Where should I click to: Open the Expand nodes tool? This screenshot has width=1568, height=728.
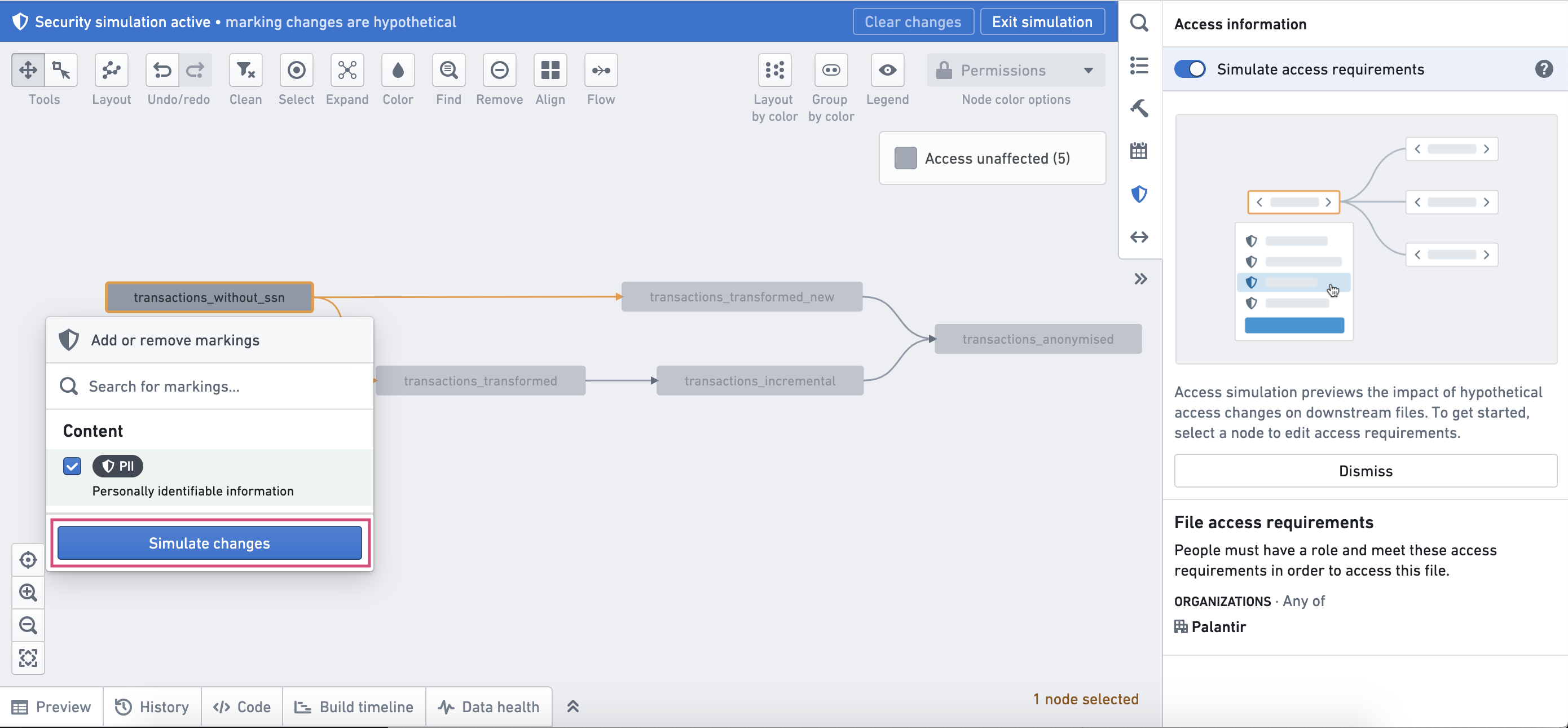pyautogui.click(x=347, y=70)
